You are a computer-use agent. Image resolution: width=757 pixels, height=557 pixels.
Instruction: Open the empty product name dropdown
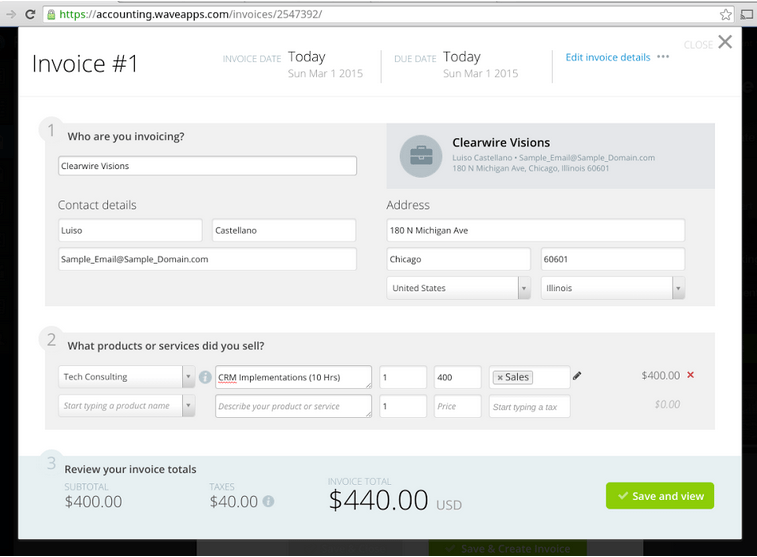pyautogui.click(x=126, y=406)
